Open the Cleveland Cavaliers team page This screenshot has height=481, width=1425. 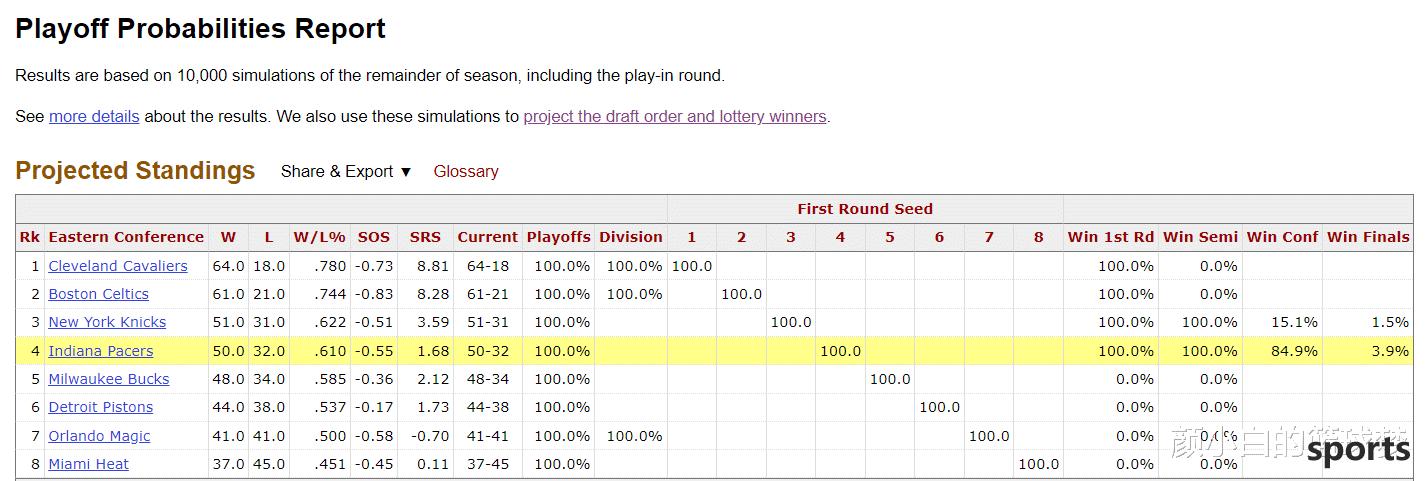tap(118, 266)
